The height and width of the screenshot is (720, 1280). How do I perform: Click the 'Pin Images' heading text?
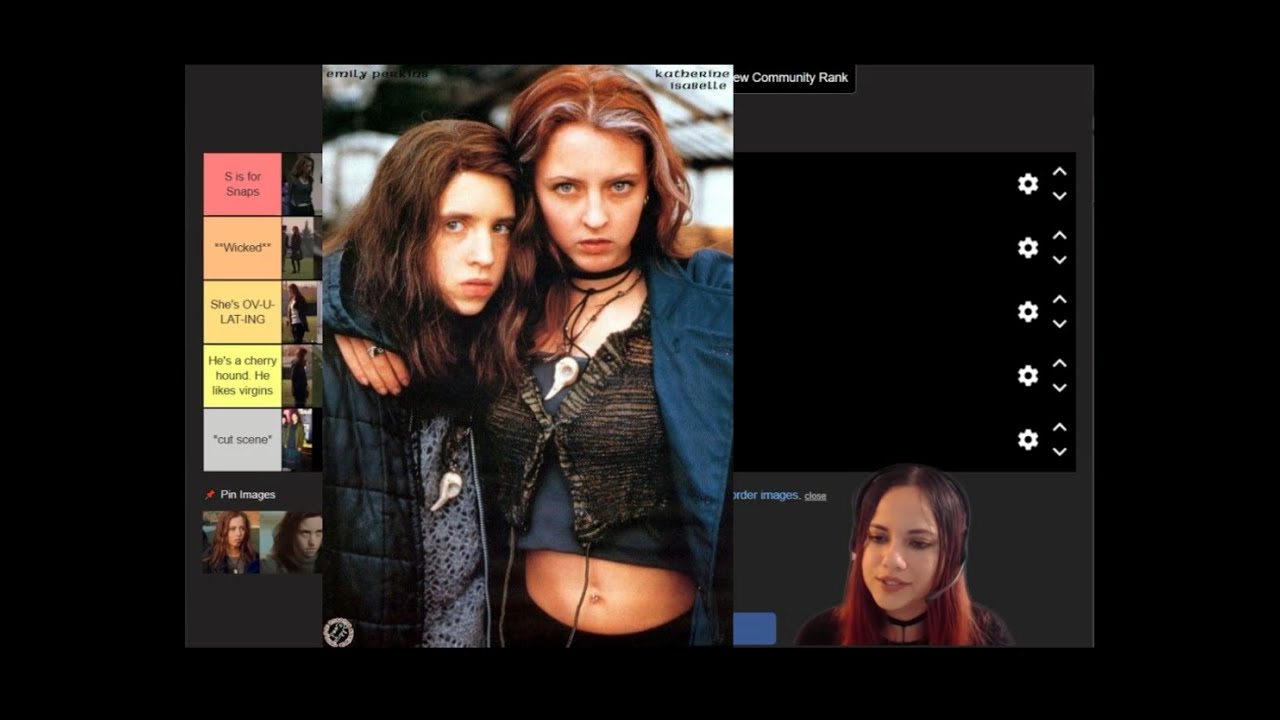(x=248, y=495)
